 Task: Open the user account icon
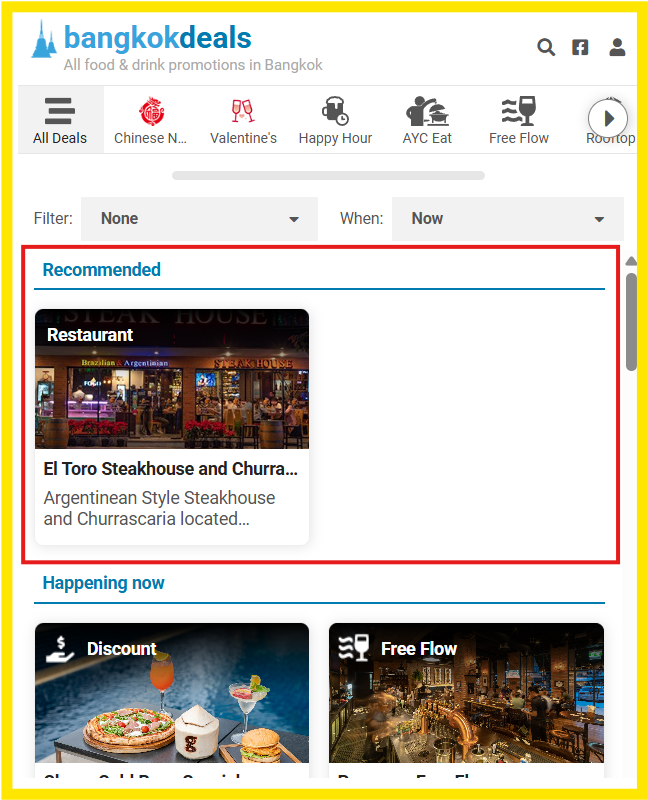pos(617,47)
